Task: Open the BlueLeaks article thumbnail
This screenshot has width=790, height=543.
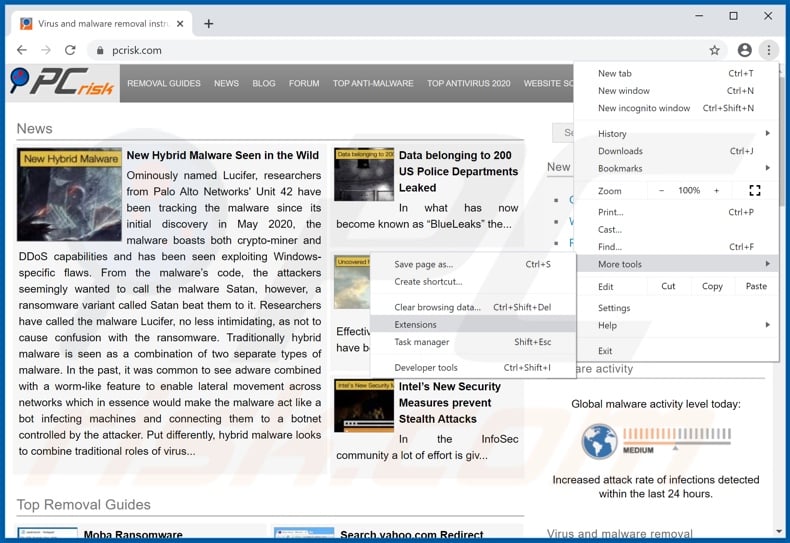Action: click(364, 174)
